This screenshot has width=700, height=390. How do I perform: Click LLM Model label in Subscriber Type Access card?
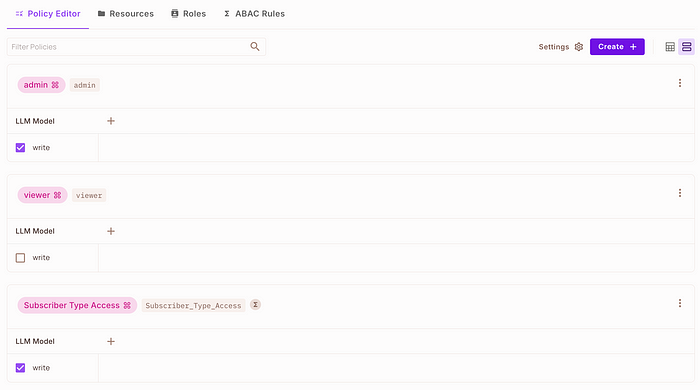point(35,341)
